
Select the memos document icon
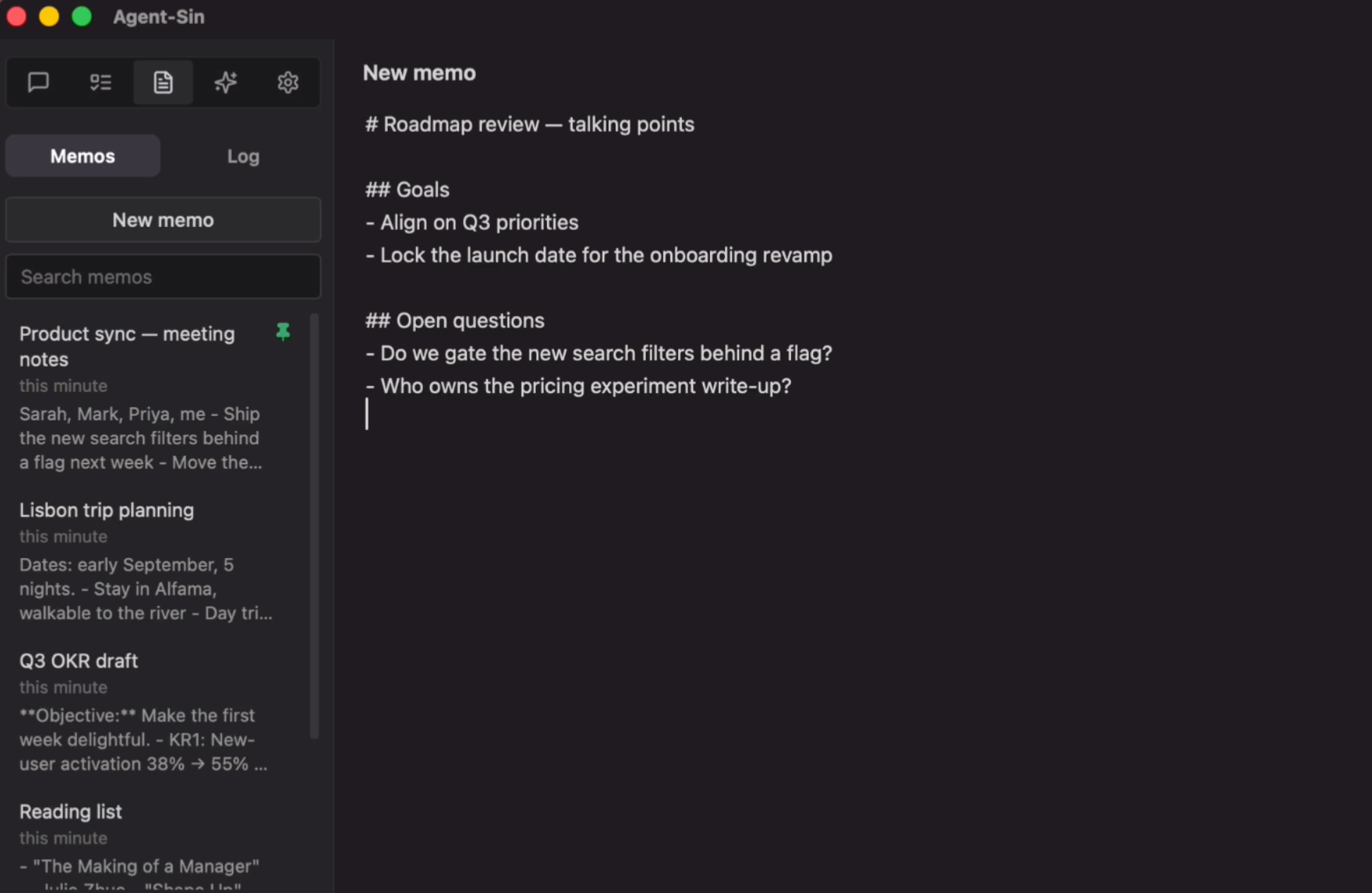(x=163, y=83)
